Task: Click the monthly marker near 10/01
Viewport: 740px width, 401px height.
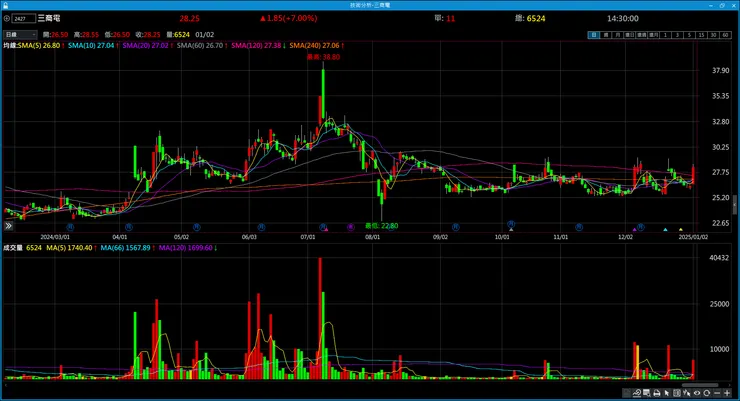Action: (x=511, y=224)
